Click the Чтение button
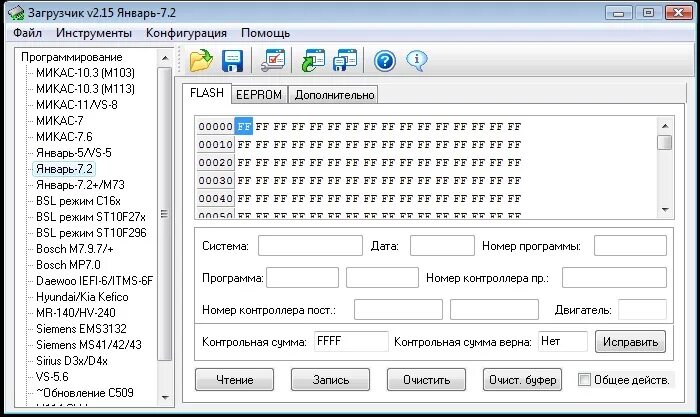The image size is (700, 417). (234, 379)
